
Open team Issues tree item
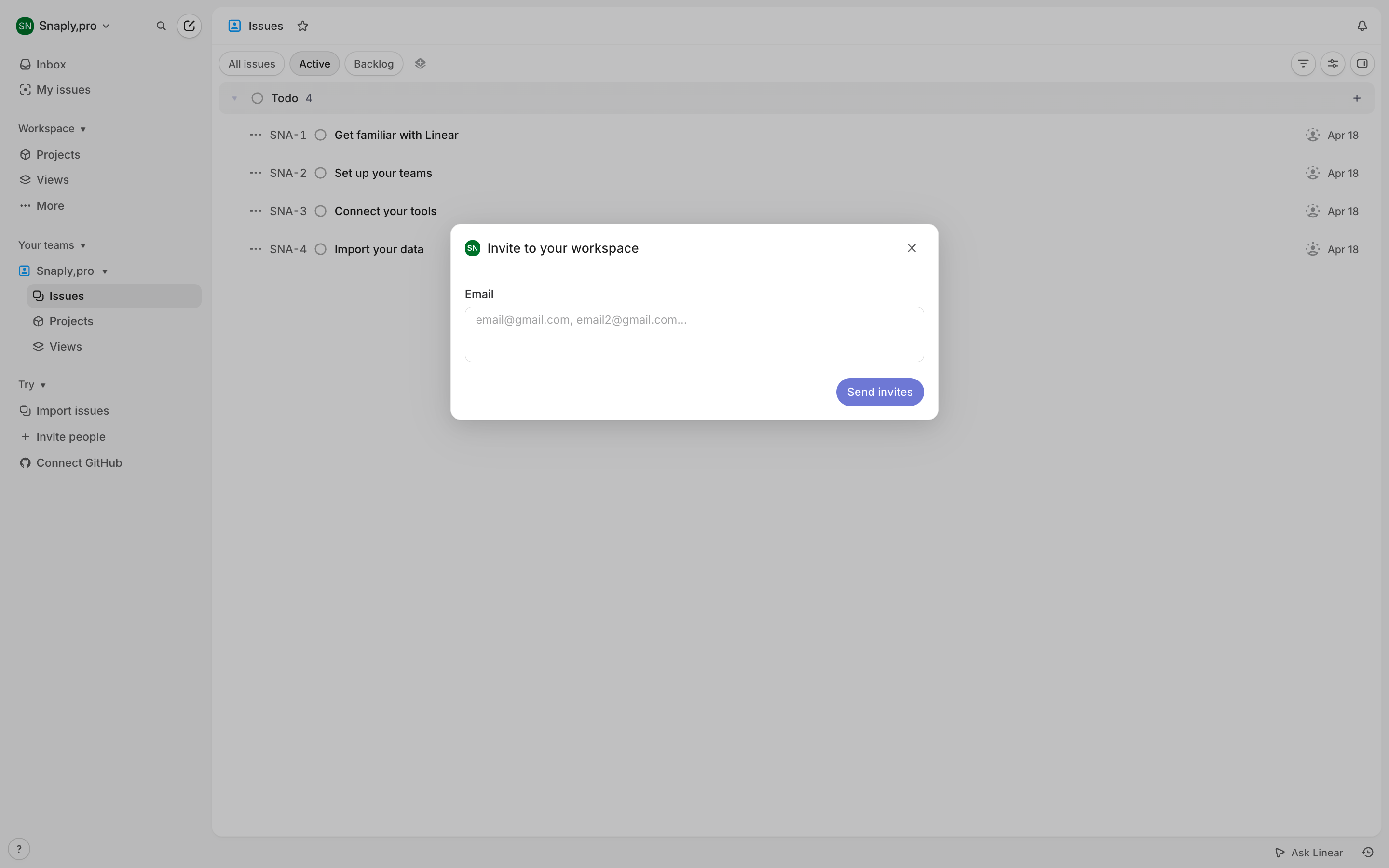[114, 296]
